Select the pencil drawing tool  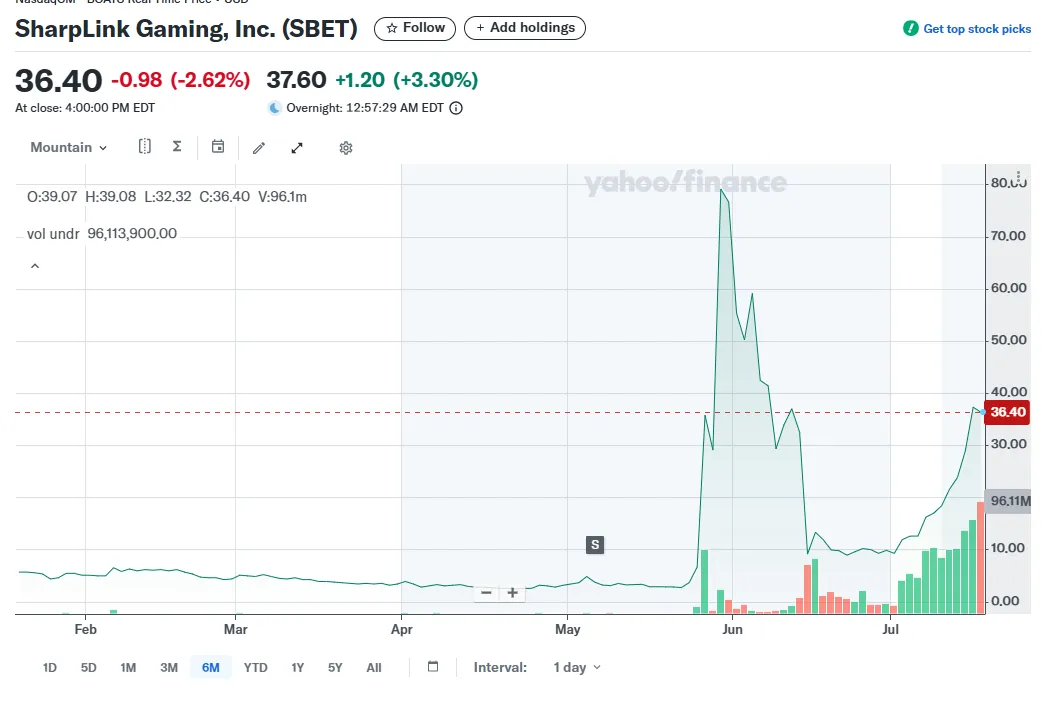pyautogui.click(x=259, y=148)
